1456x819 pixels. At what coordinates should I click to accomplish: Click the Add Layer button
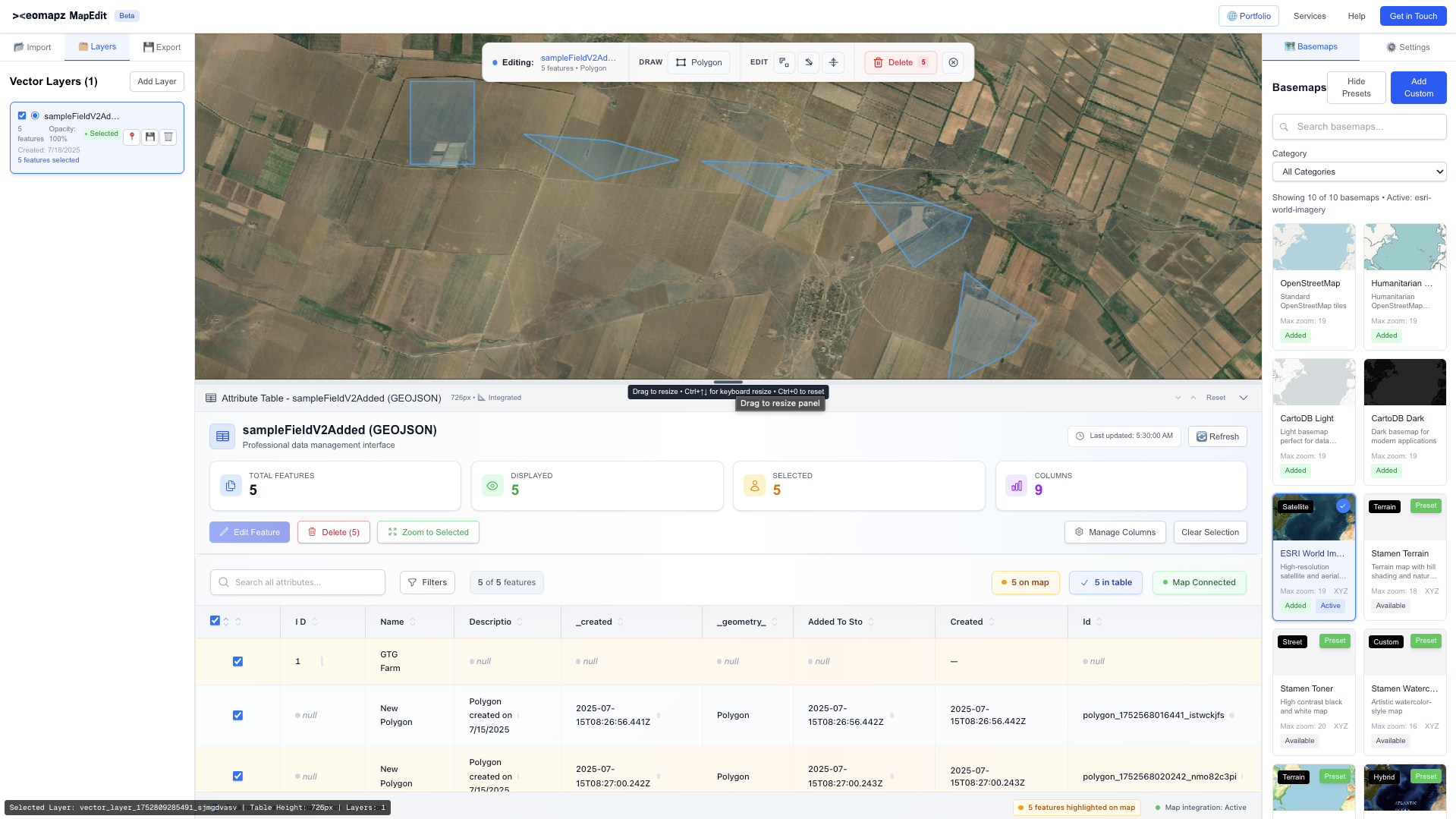tap(157, 81)
